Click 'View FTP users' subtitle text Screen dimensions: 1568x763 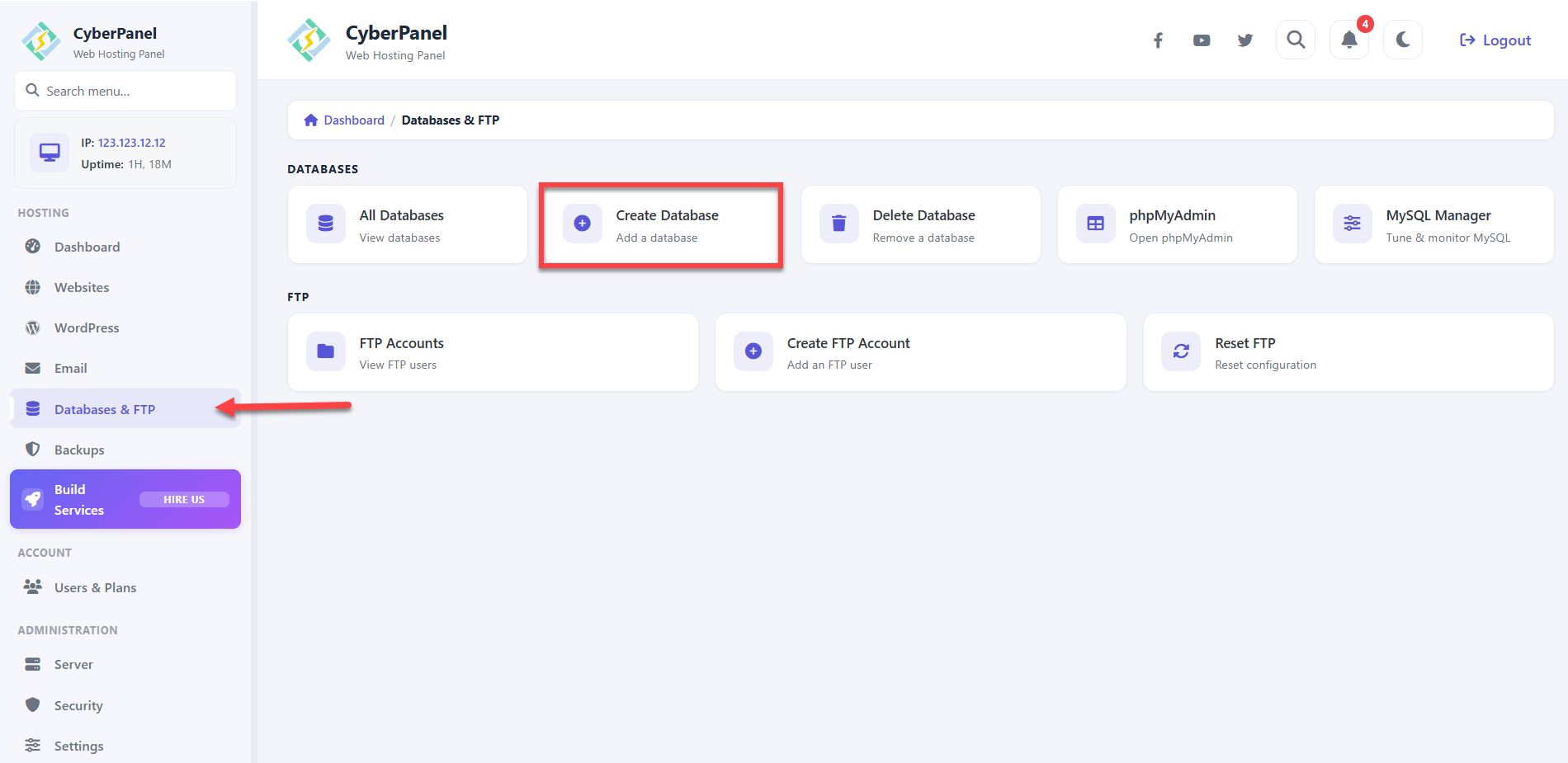398,365
